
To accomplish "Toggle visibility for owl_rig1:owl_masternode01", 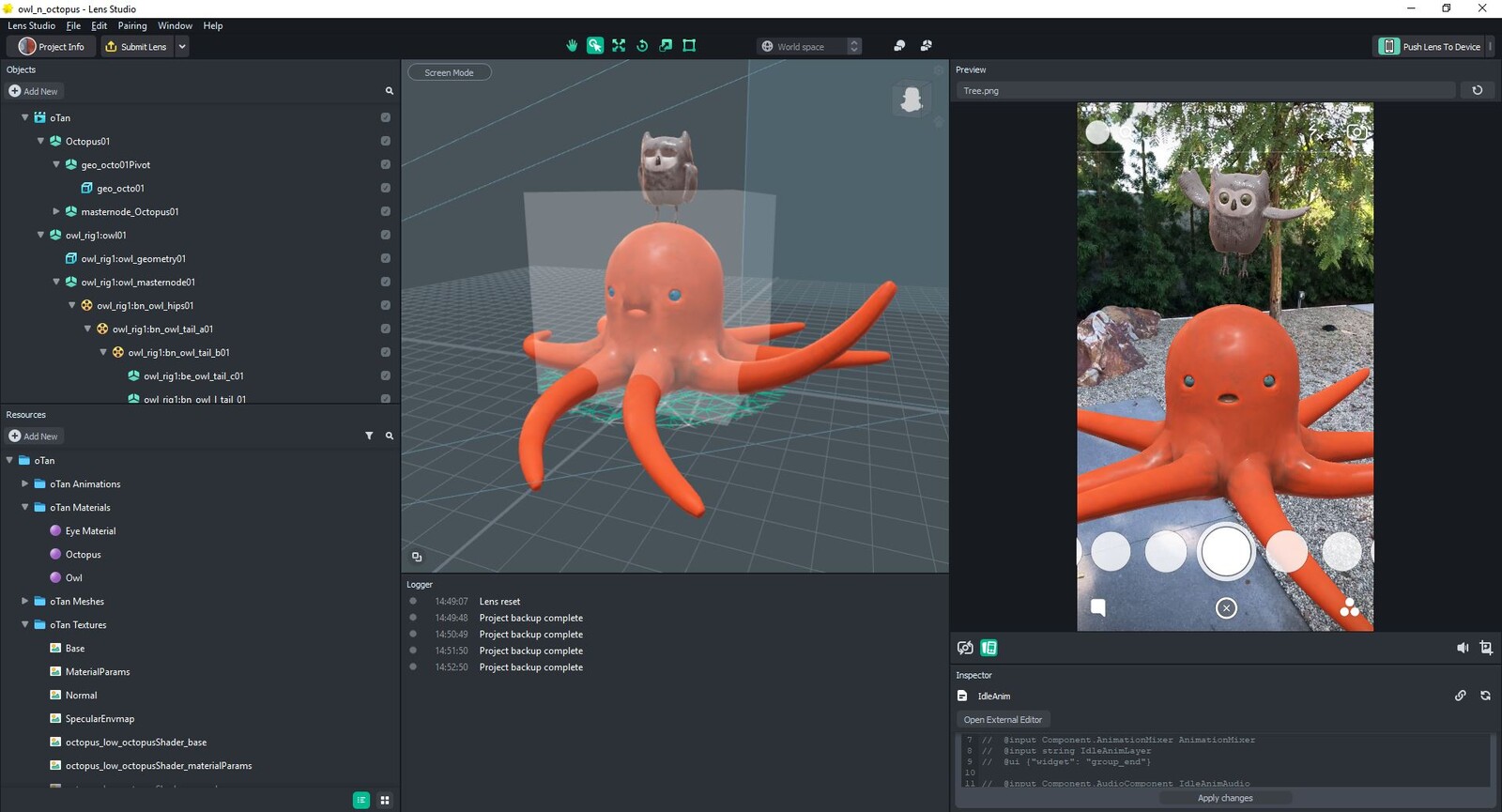I will (385, 282).
